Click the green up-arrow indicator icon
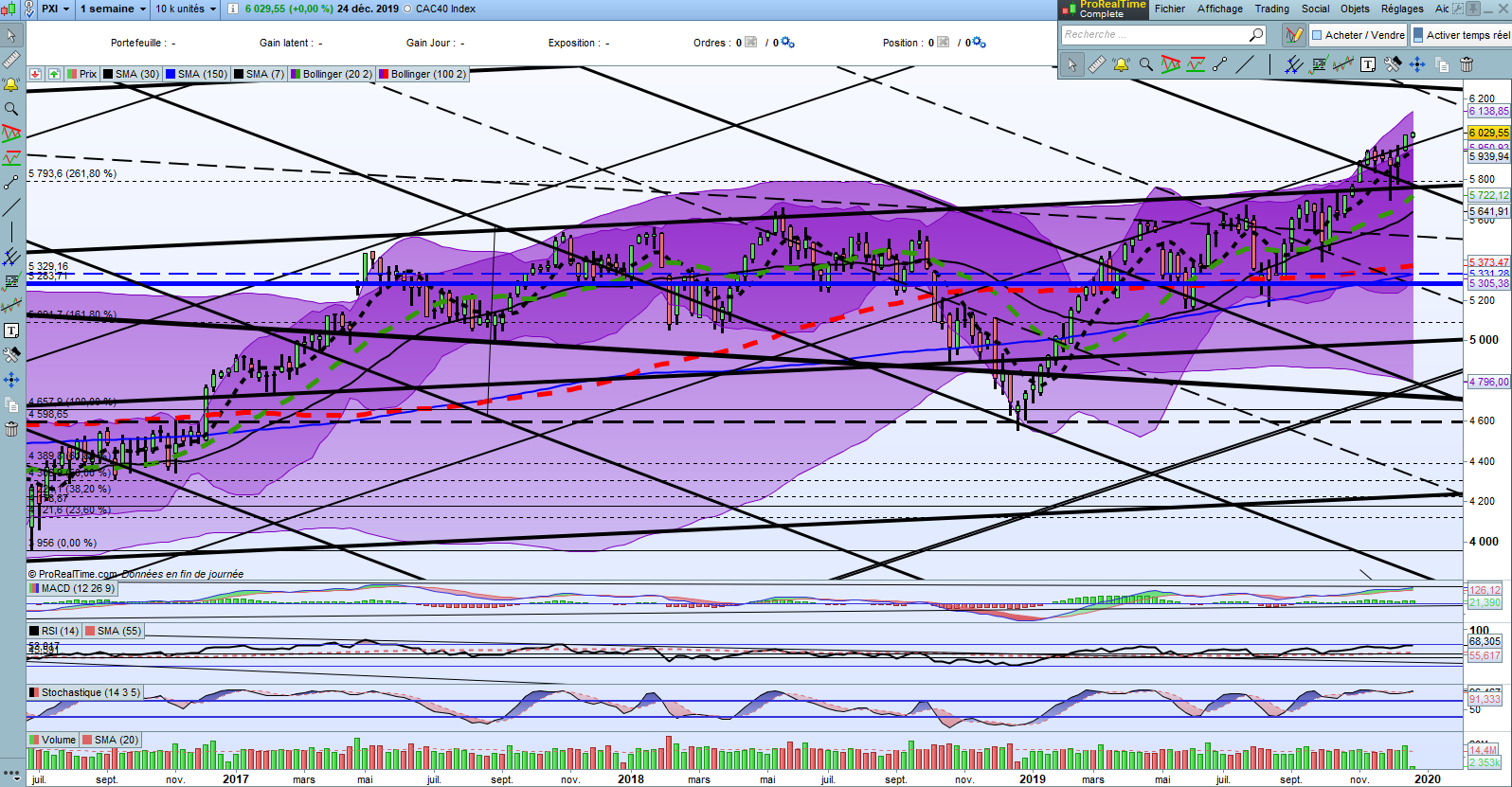 click(x=54, y=74)
